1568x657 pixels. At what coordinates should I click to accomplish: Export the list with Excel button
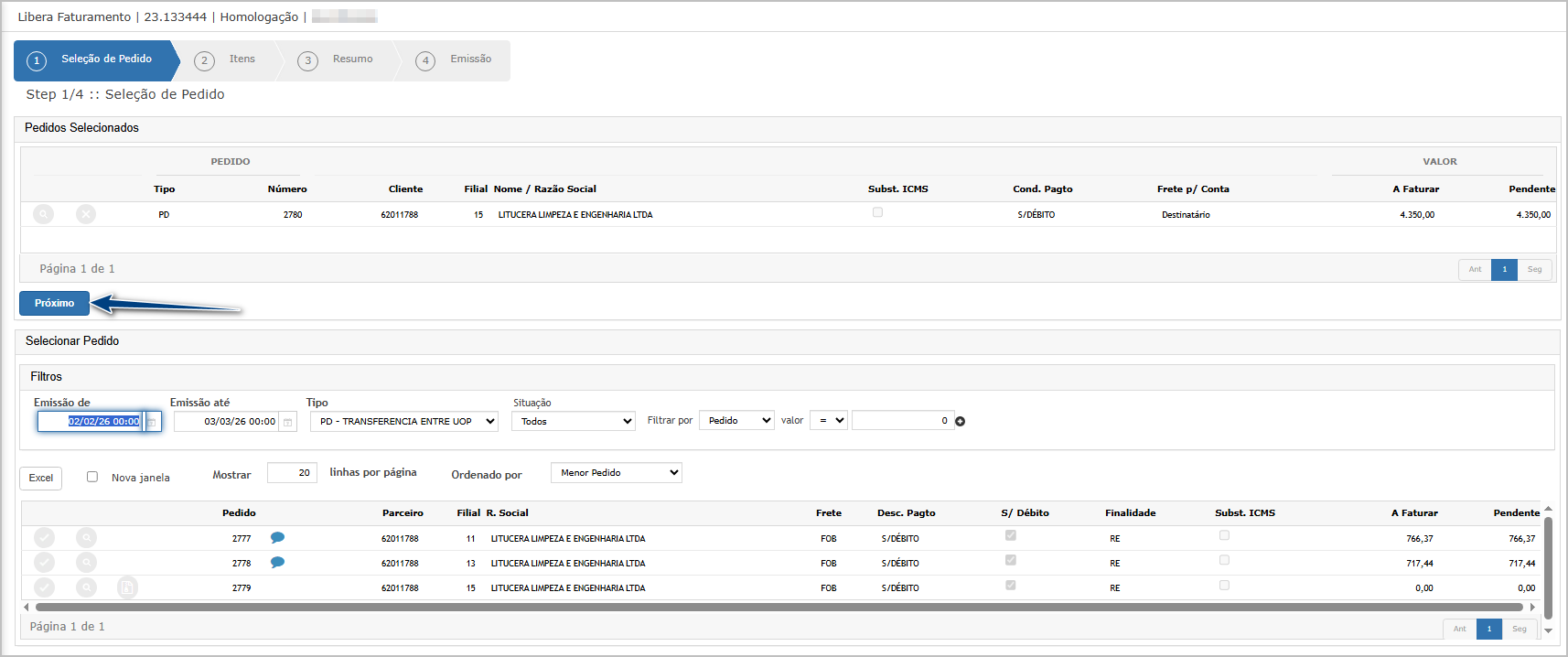click(41, 478)
